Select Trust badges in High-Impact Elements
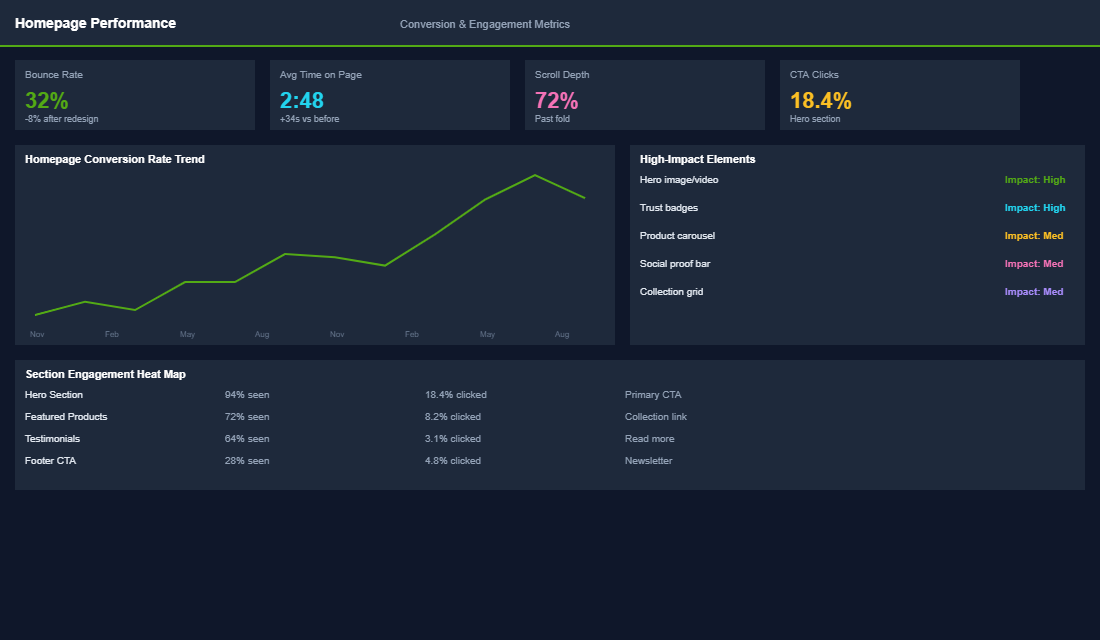Viewport: 1100px width, 640px height. pyautogui.click(x=668, y=207)
